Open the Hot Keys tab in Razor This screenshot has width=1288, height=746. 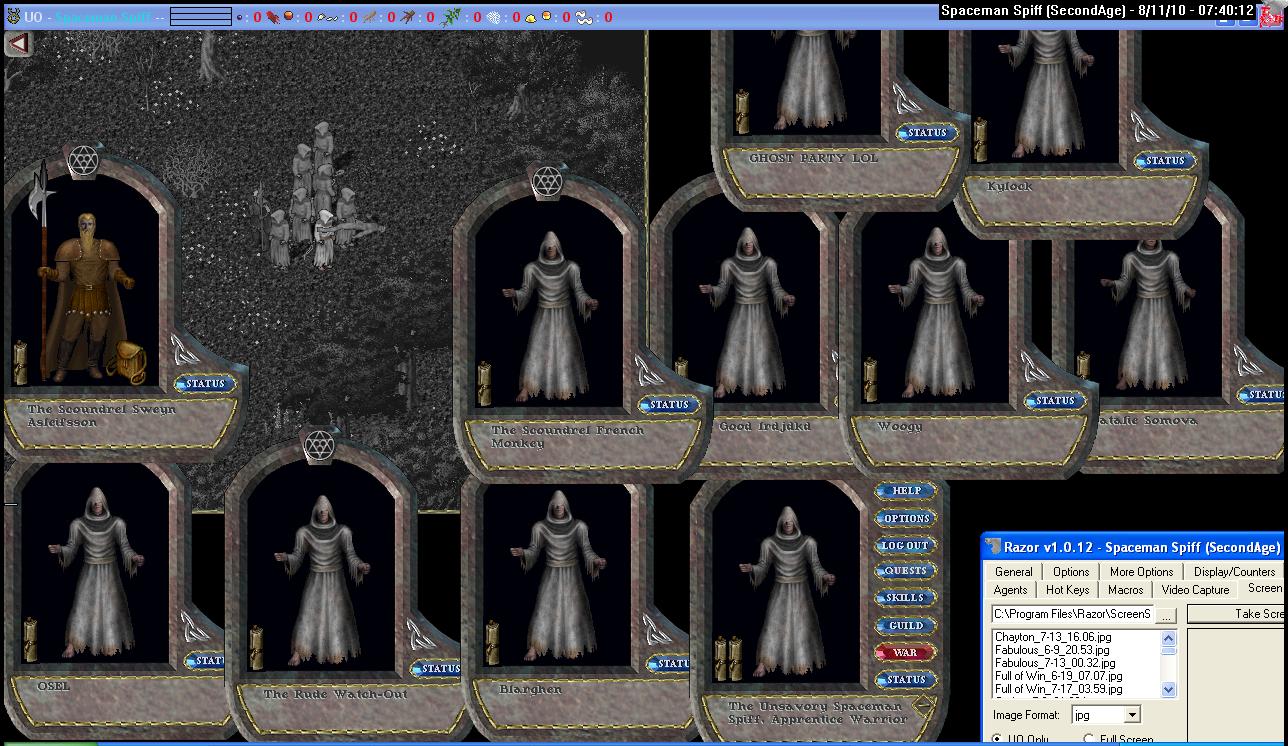[1067, 590]
